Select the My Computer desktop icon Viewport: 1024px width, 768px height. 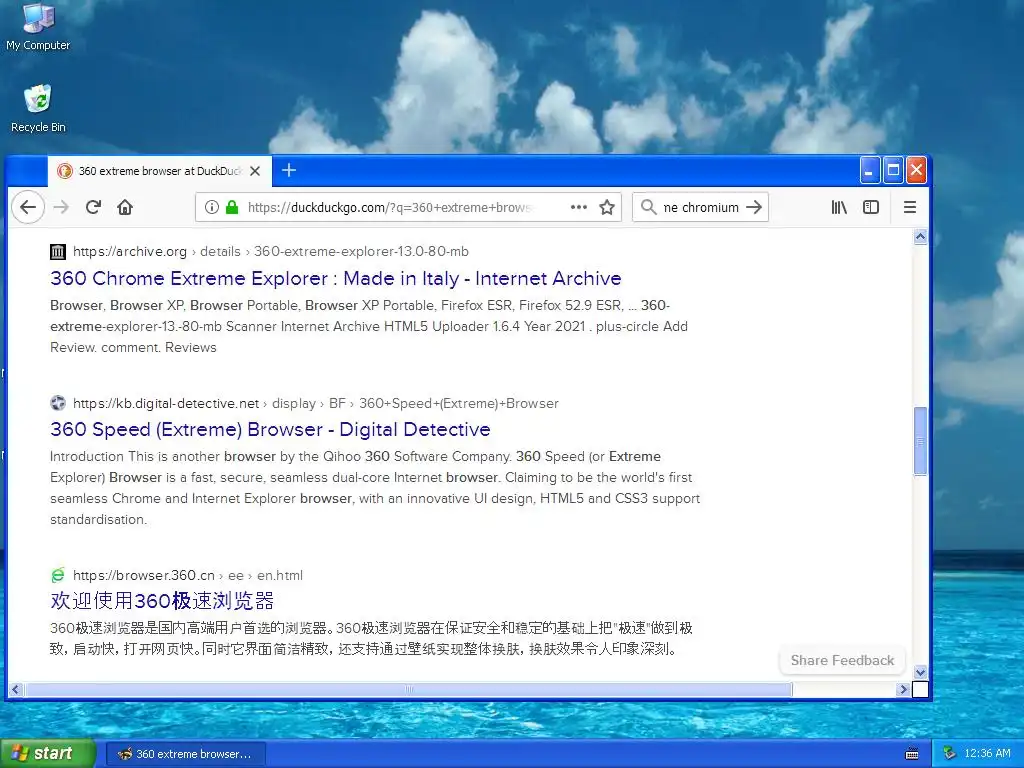click(38, 27)
